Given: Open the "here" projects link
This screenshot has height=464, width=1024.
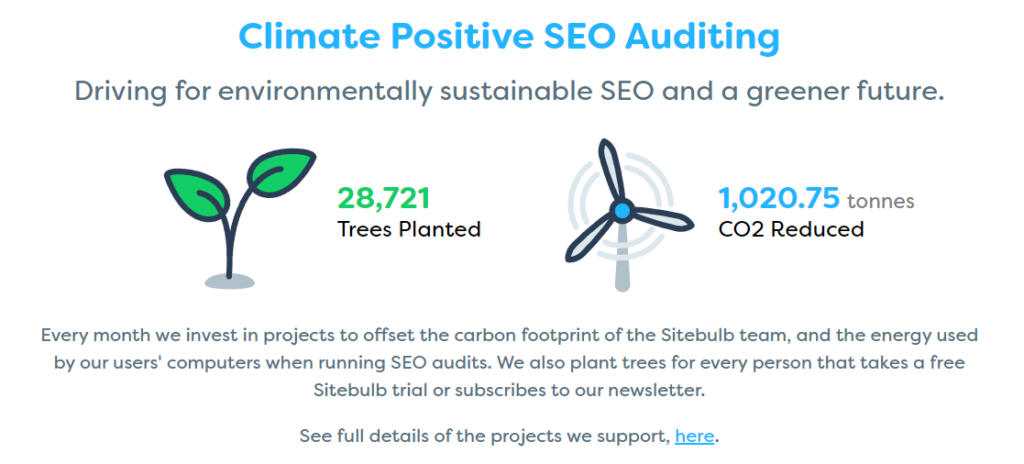Looking at the screenshot, I should pyautogui.click(x=695, y=435).
